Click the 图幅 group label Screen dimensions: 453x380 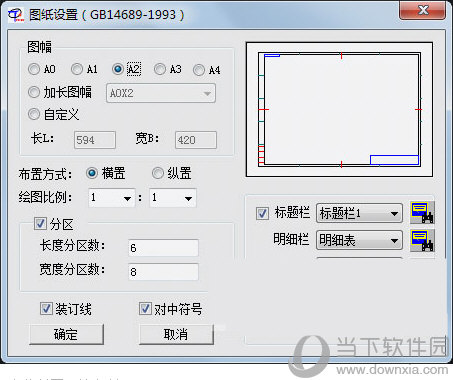(x=39, y=47)
